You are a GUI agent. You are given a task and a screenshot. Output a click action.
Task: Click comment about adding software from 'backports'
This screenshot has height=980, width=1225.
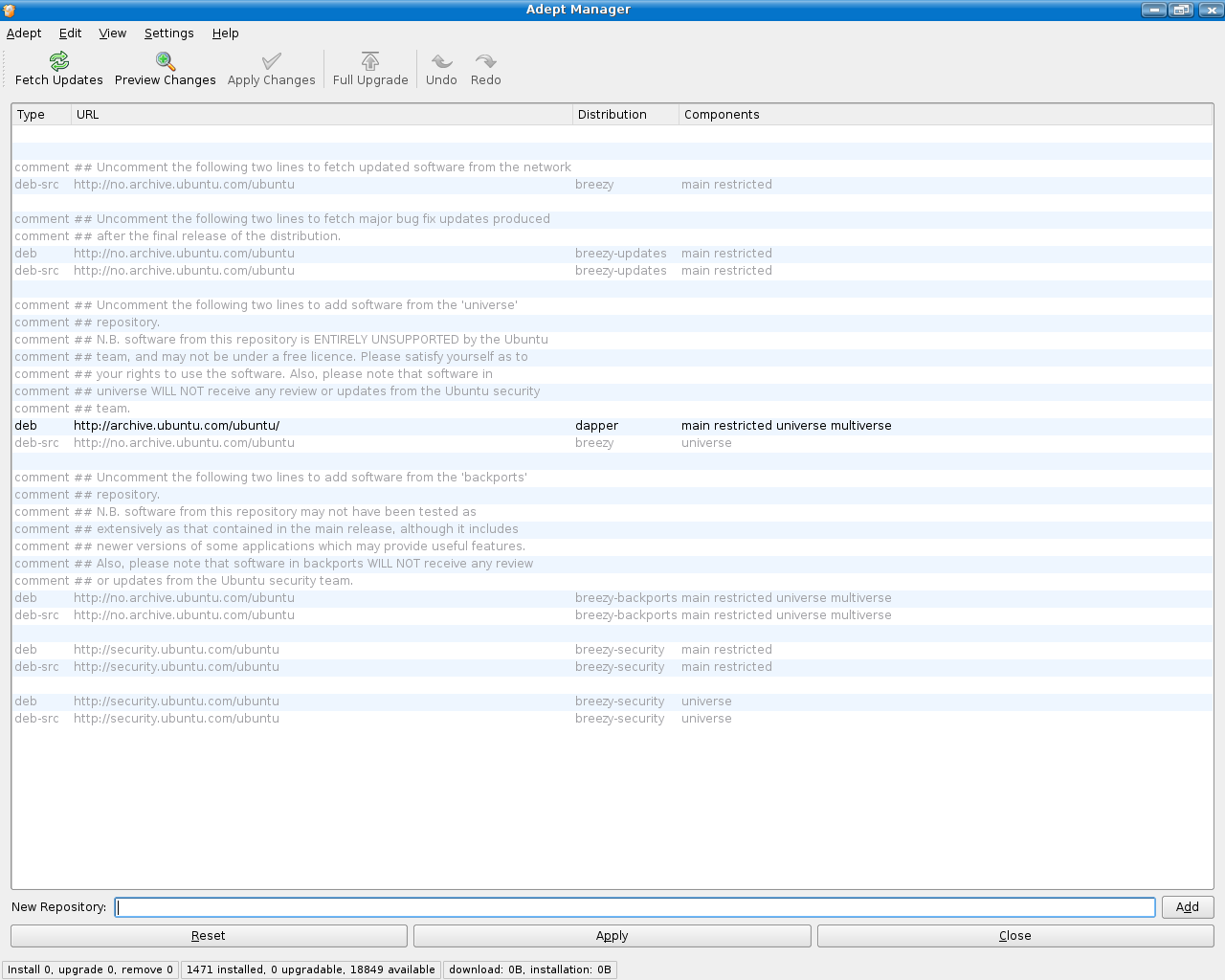coord(301,478)
